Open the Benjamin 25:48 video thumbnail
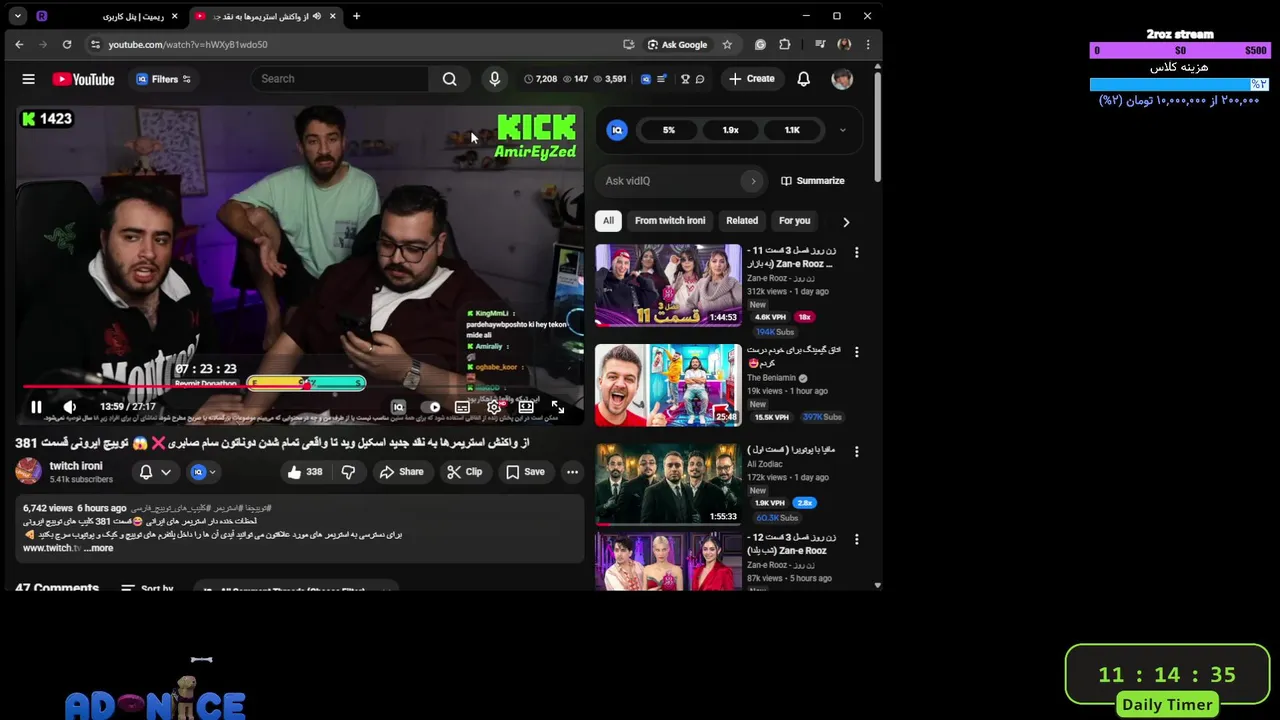Viewport: 1280px width, 720px height. pos(668,385)
